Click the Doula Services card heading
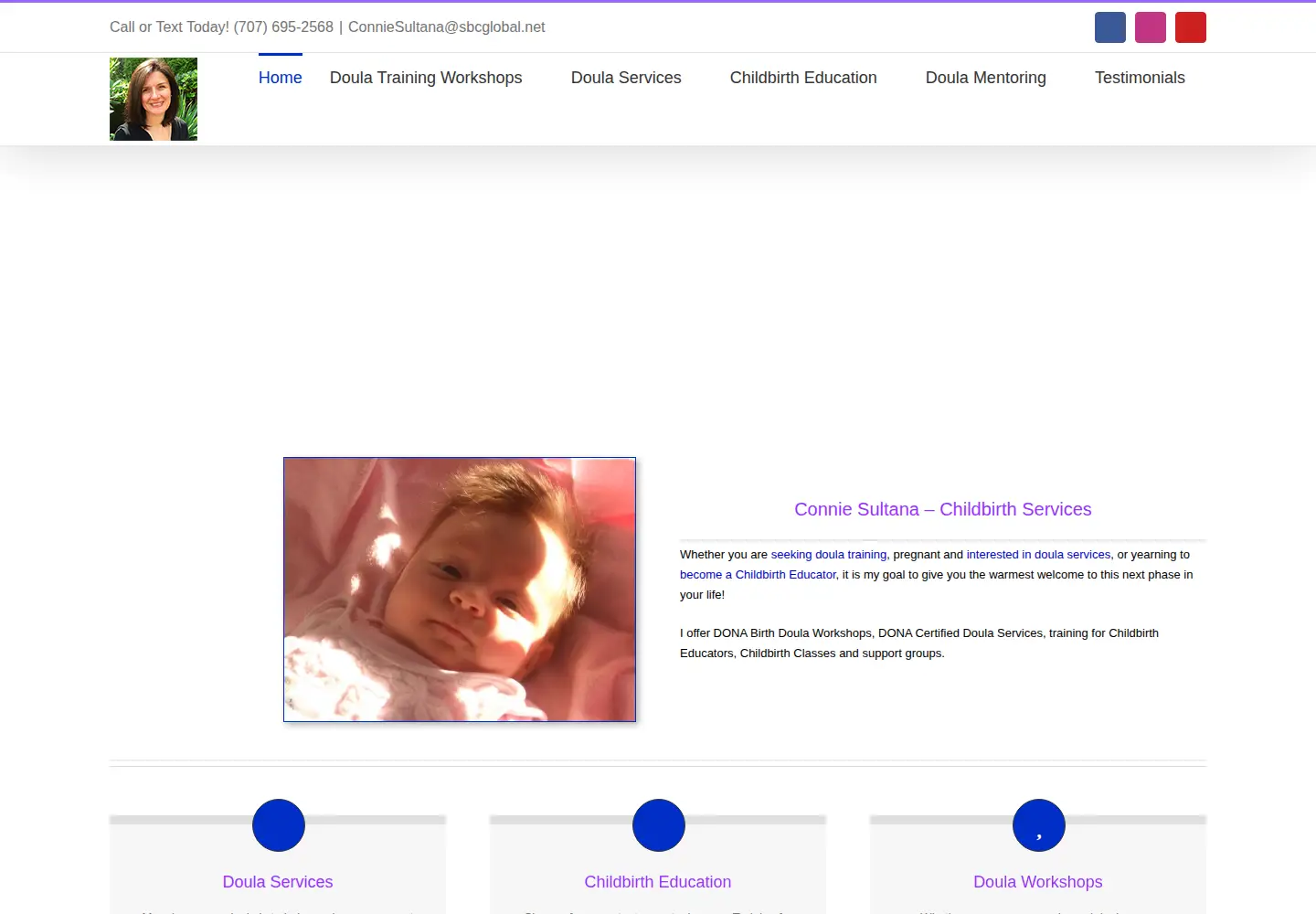The width and height of the screenshot is (1316, 914). click(x=278, y=882)
